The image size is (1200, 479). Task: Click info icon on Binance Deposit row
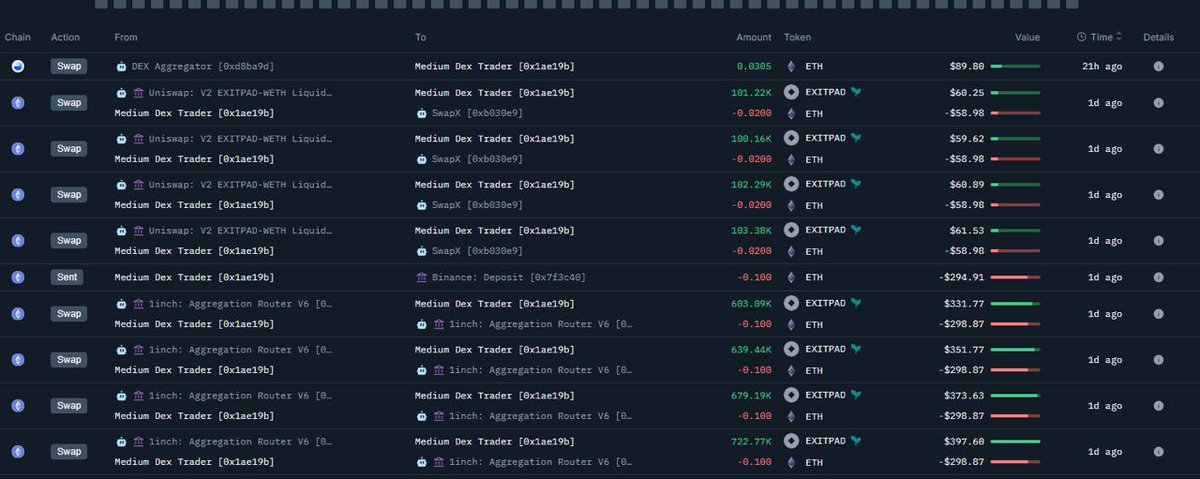1158,277
